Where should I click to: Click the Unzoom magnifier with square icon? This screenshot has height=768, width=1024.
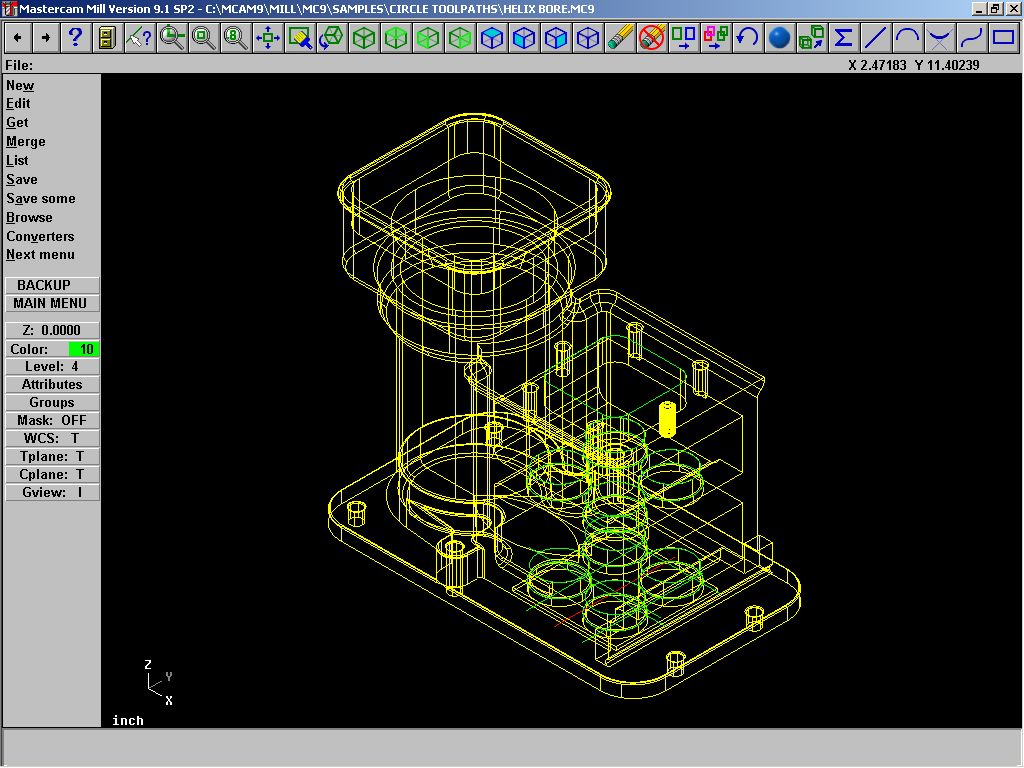click(x=204, y=38)
